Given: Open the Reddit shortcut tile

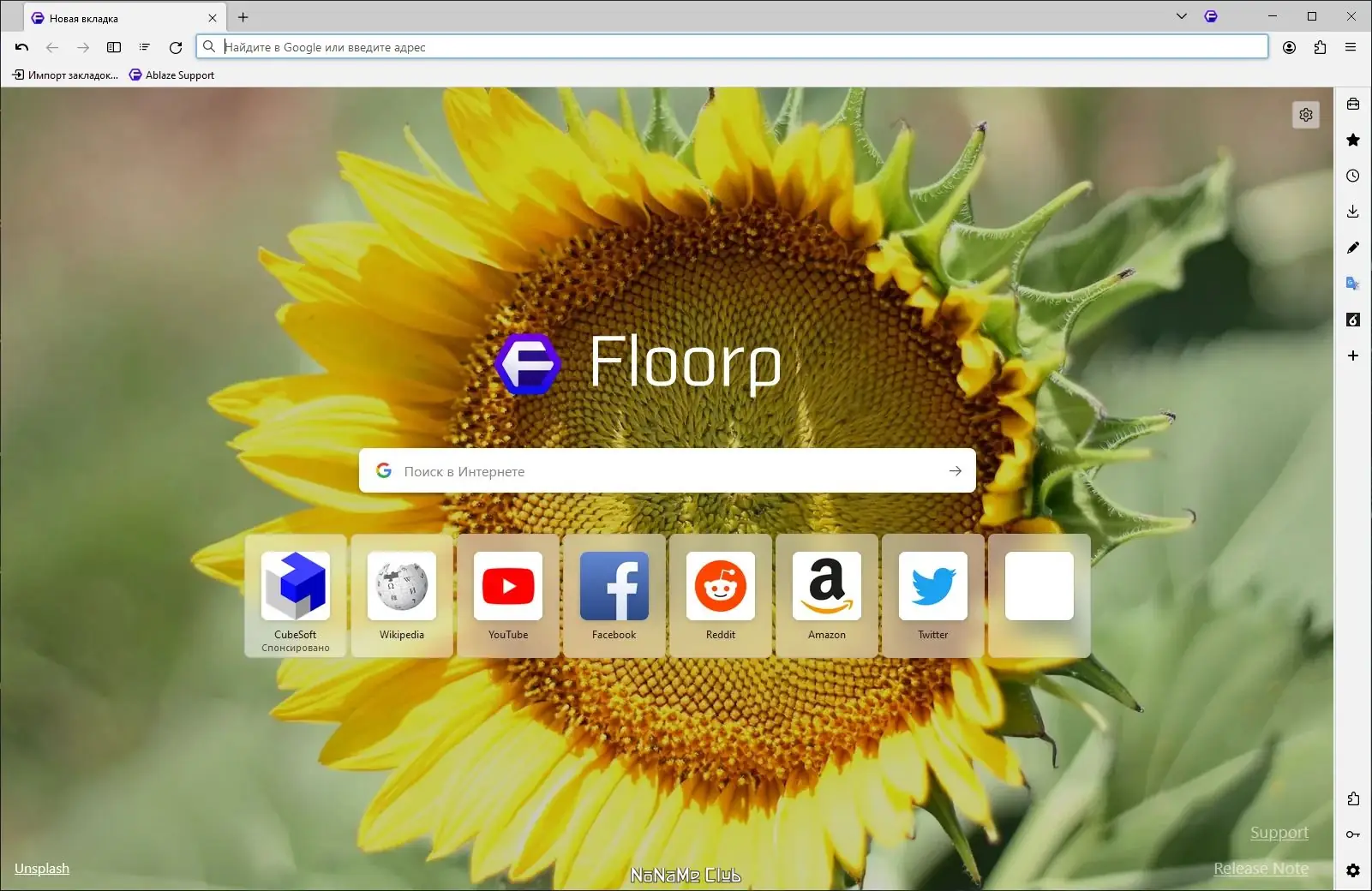Looking at the screenshot, I should pos(721,595).
